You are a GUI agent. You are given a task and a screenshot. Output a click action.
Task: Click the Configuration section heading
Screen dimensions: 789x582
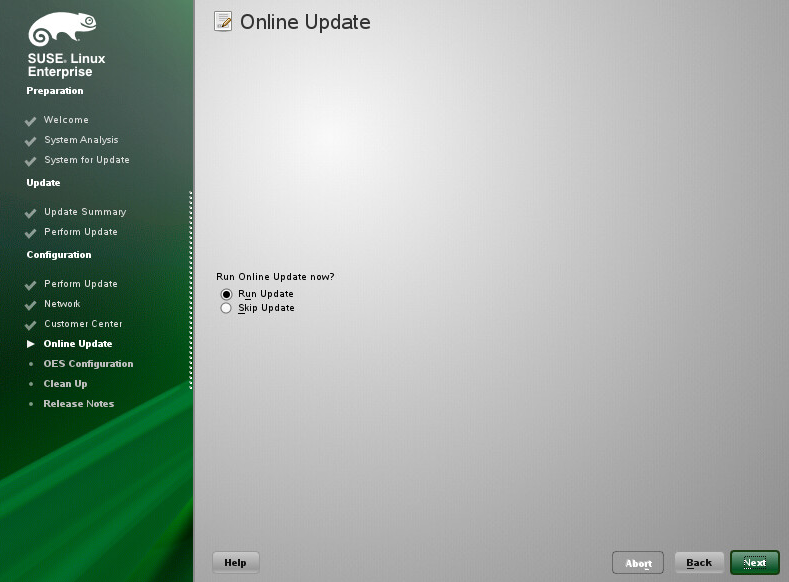point(59,255)
